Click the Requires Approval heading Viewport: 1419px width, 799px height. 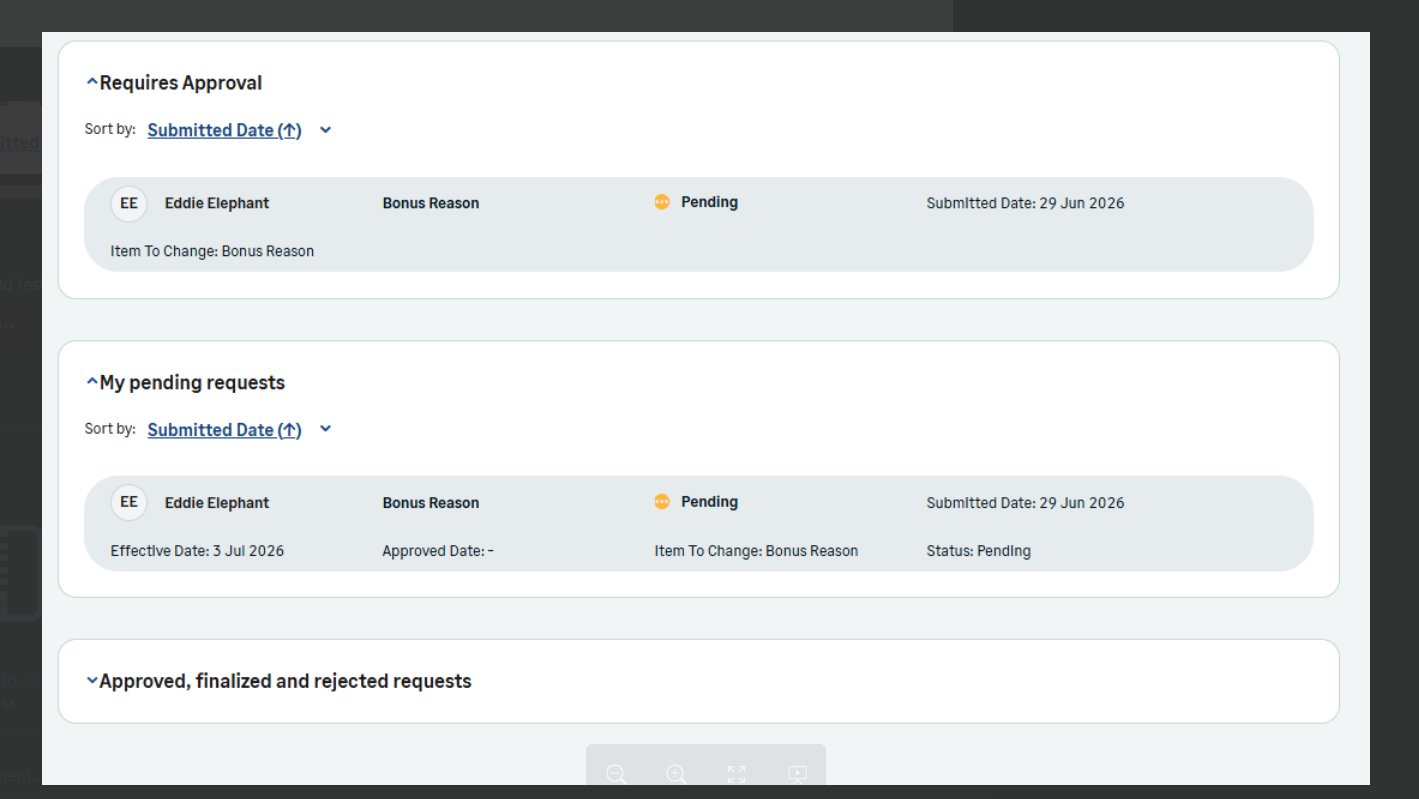tap(181, 83)
